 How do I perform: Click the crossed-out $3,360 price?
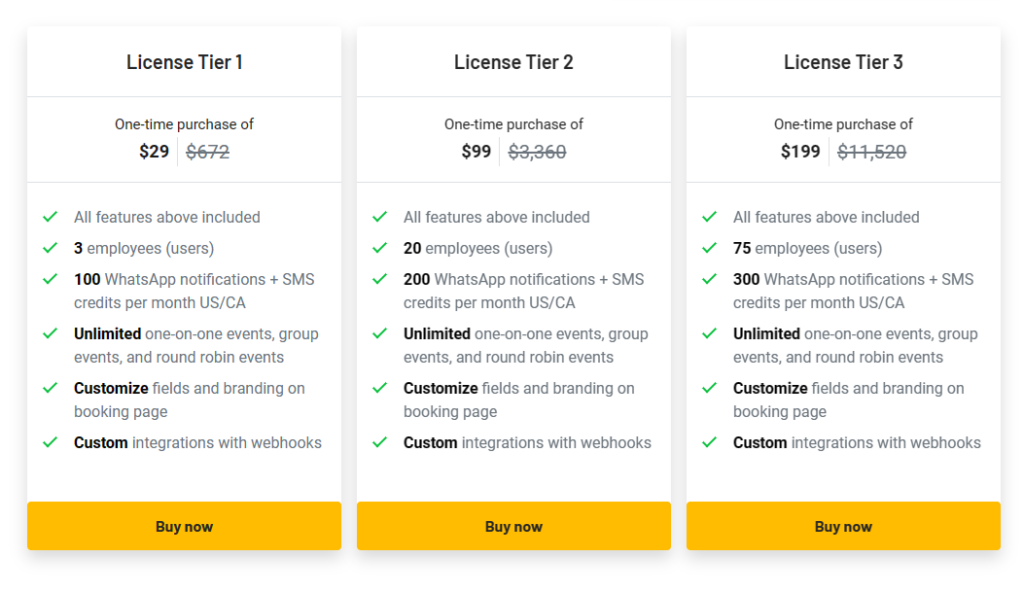click(537, 152)
